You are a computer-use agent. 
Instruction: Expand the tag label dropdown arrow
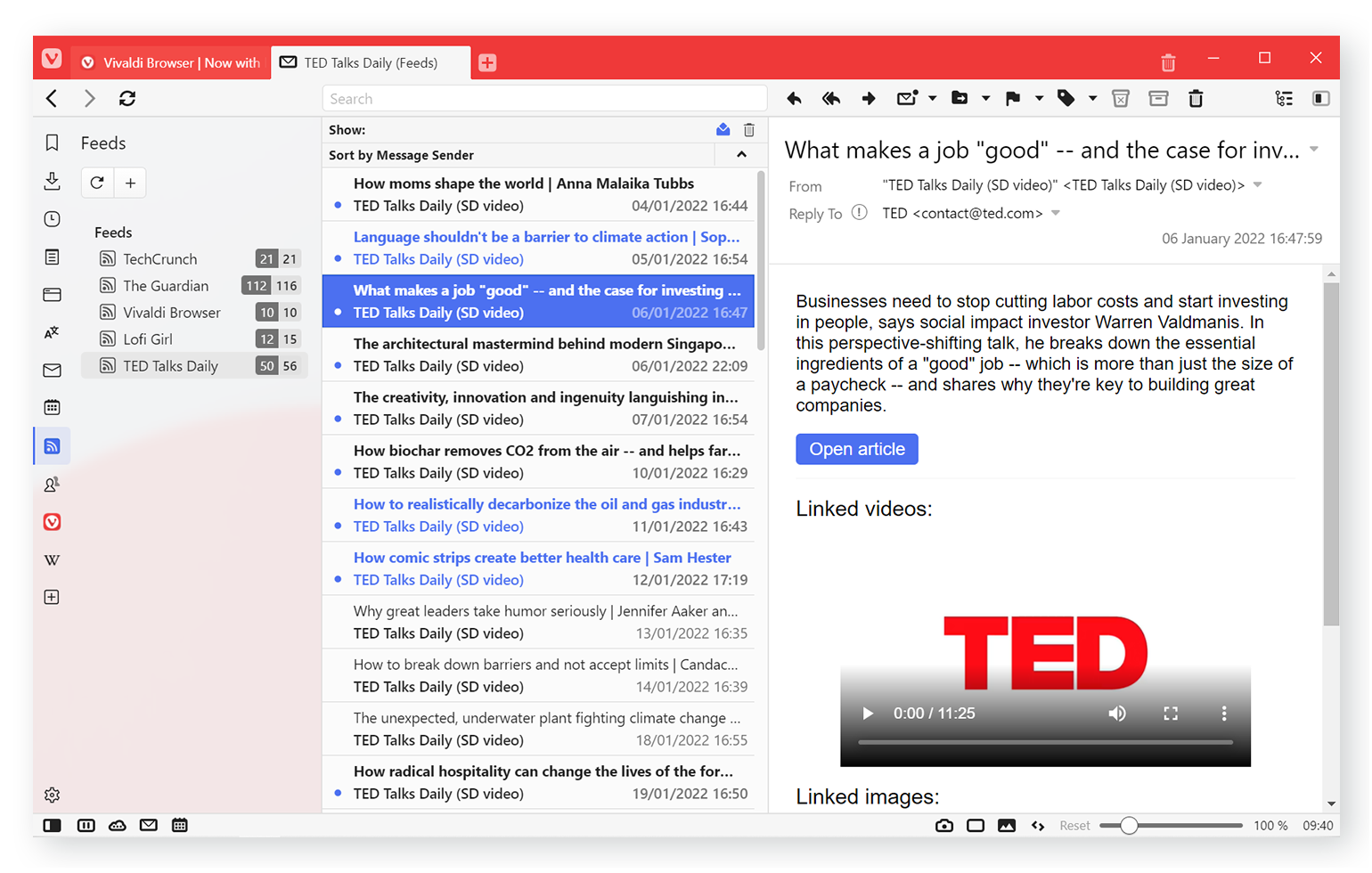tap(1092, 99)
